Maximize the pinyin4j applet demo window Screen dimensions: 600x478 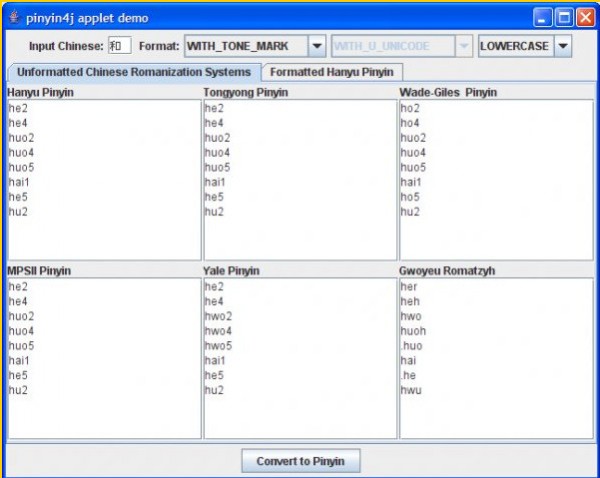click(563, 17)
